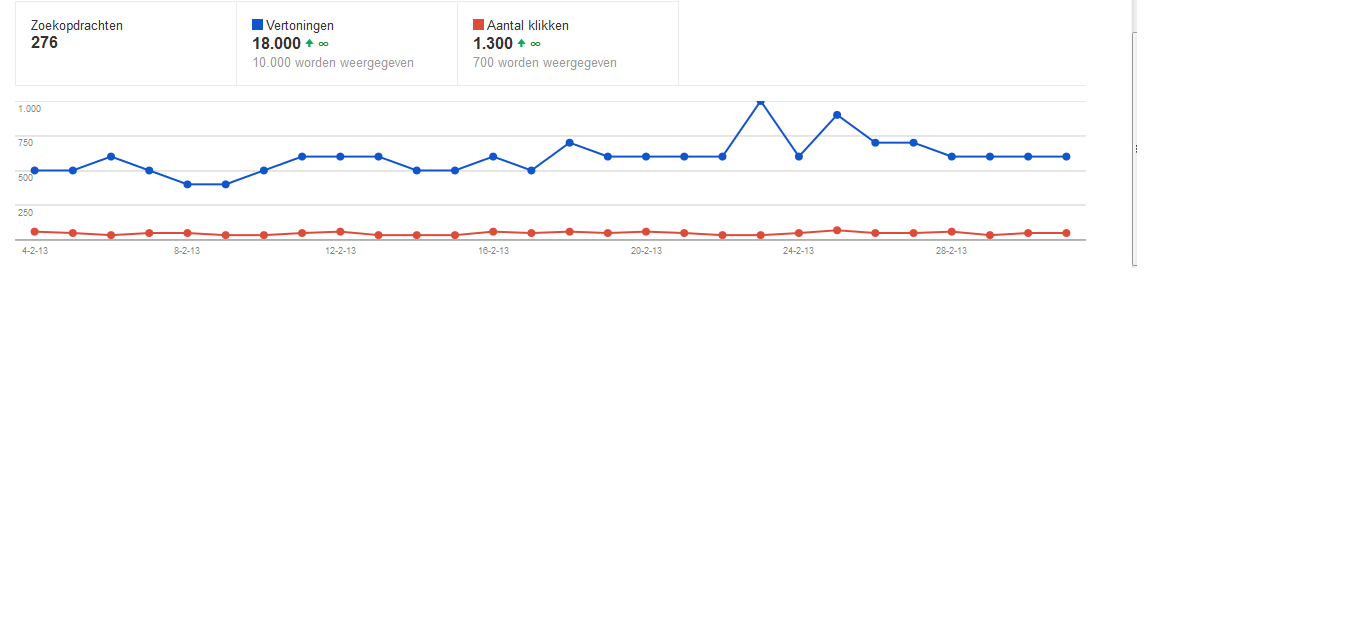Click the '700 worden weergegeven' text
1360x624 pixels.
tap(545, 63)
